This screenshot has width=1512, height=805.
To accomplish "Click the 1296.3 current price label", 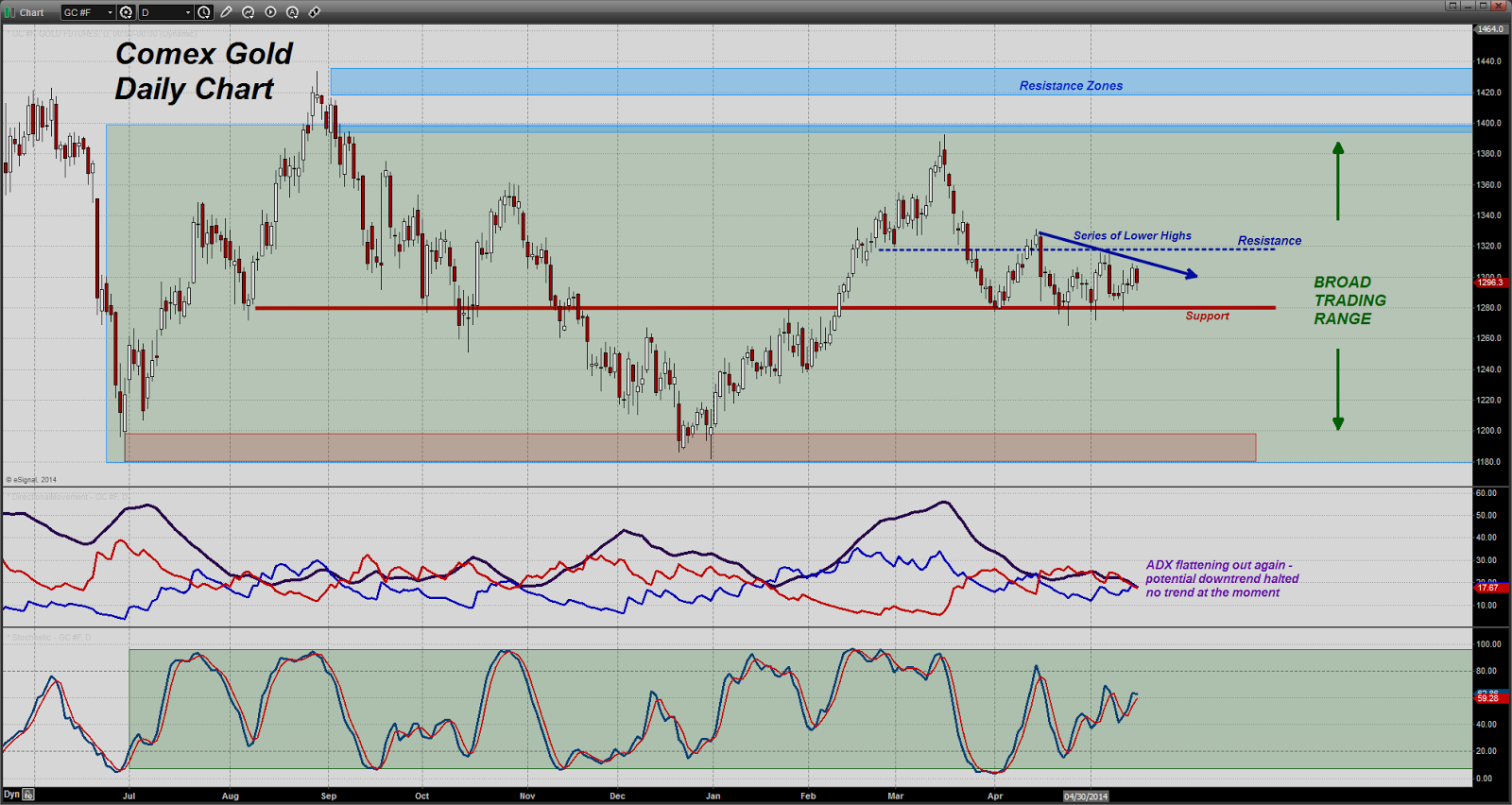I will (x=1489, y=283).
